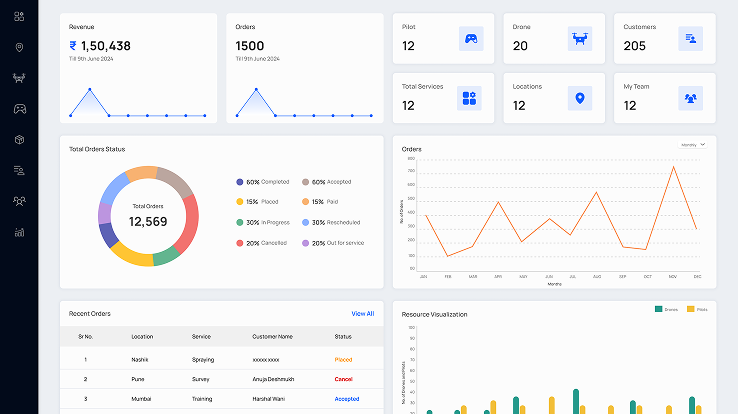This screenshot has width=738, height=414.
Task: Open the customer list icon in sidebar
Action: pyautogui.click(x=19, y=170)
